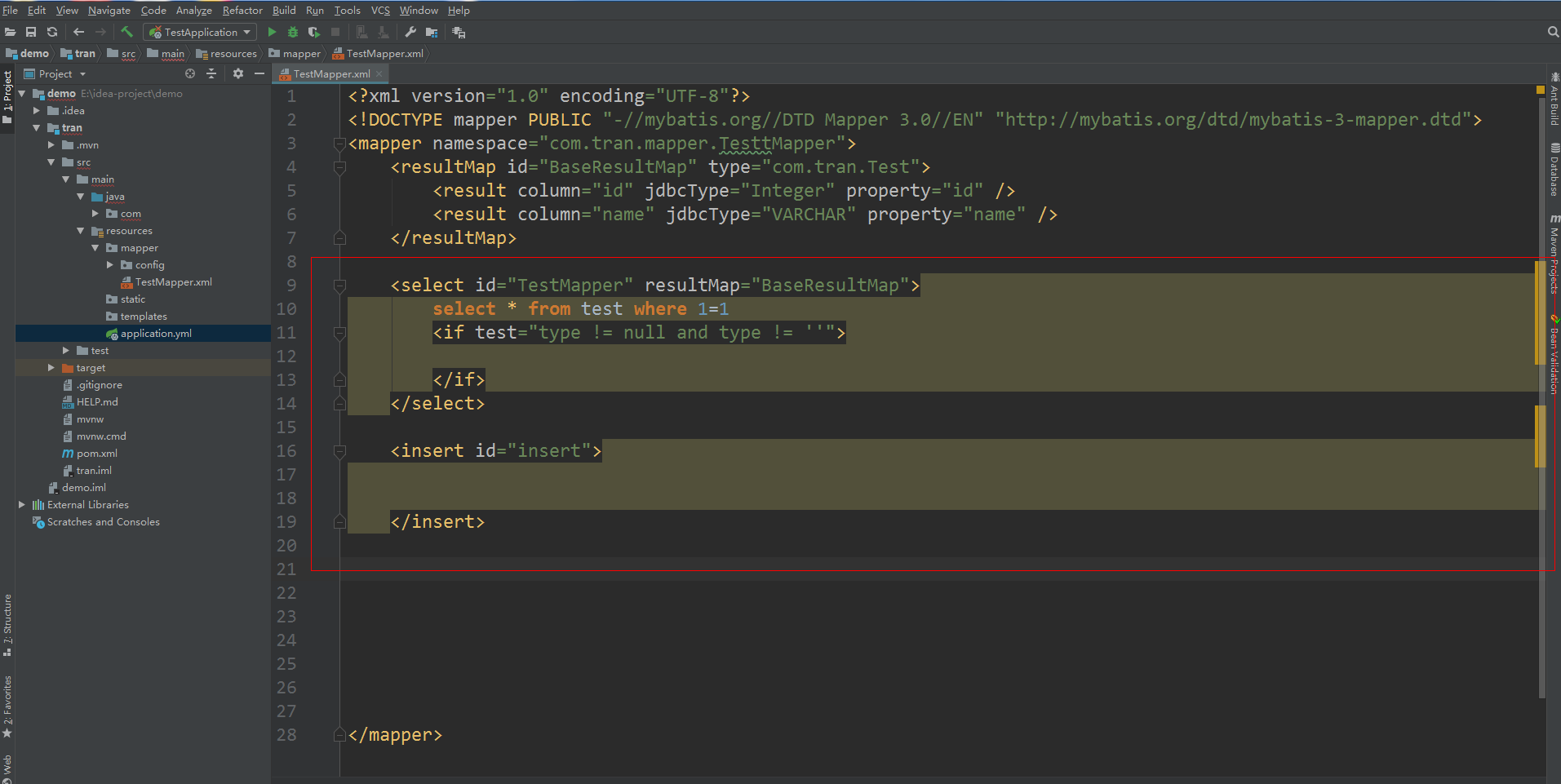Viewport: 1561px width, 784px height.
Task: Run with Coverage shield icon
Action: (x=314, y=32)
